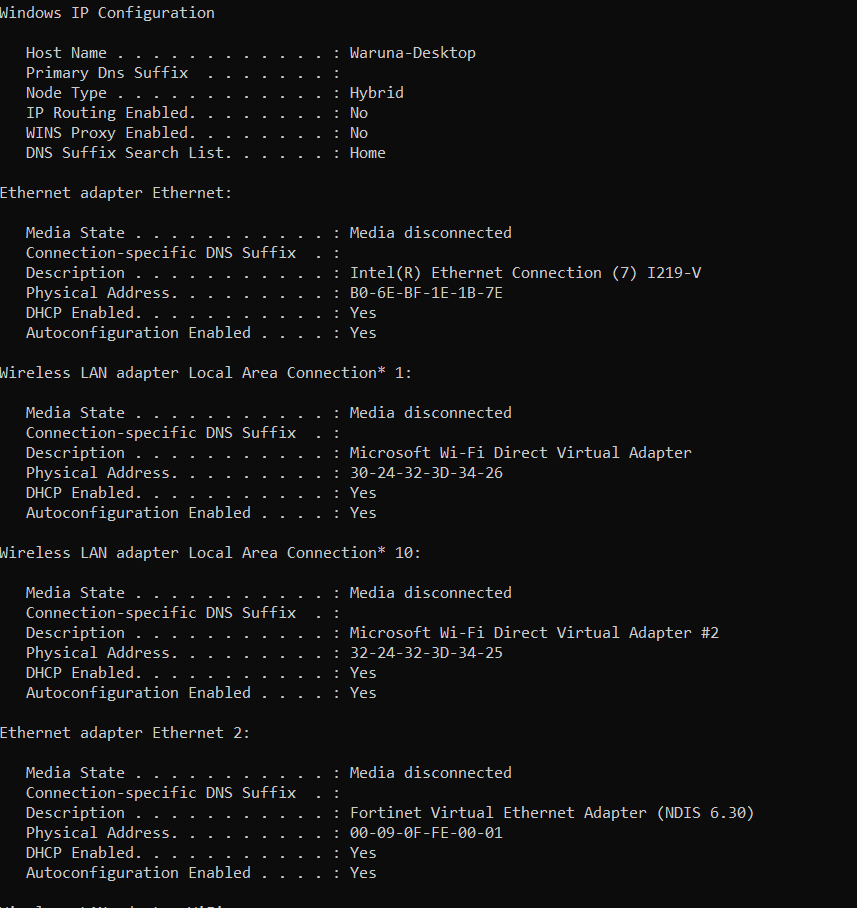Click the Intel(R) Ethernet Connection I219-V description
This screenshot has height=908, width=857.
tap(525, 273)
